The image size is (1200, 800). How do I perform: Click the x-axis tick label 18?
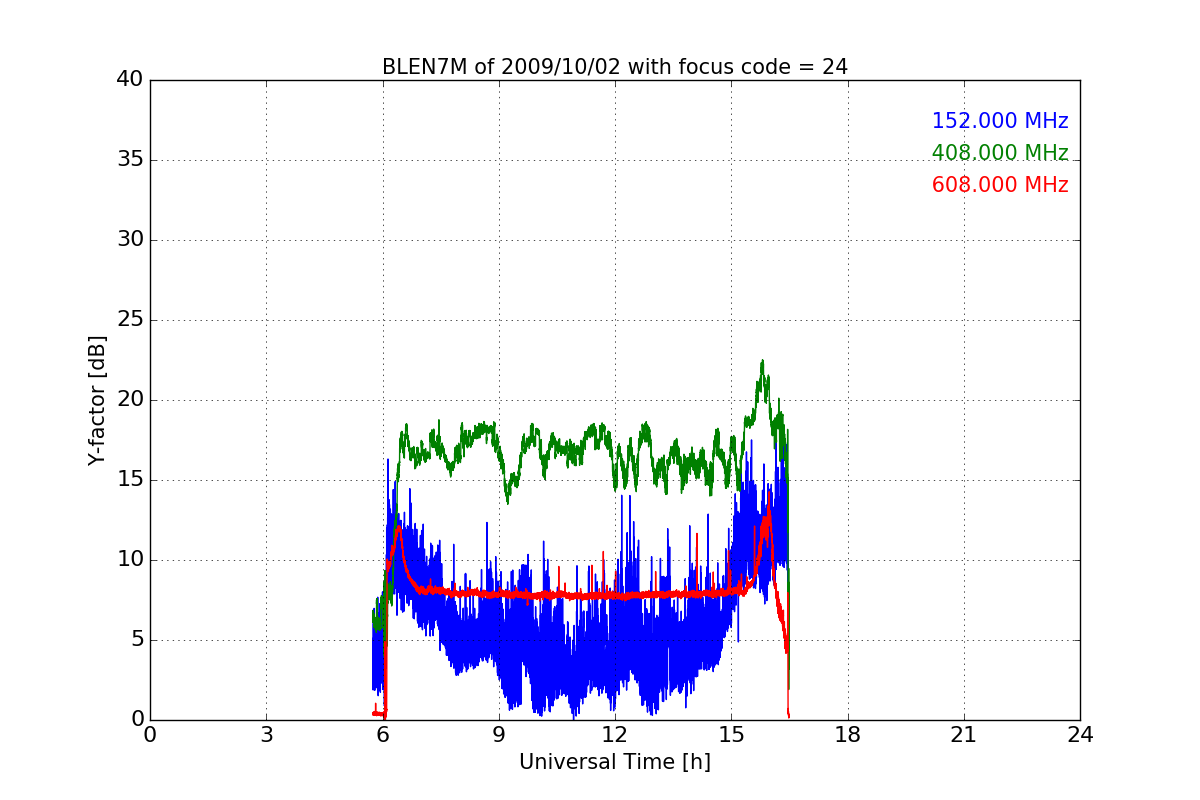coord(847,734)
